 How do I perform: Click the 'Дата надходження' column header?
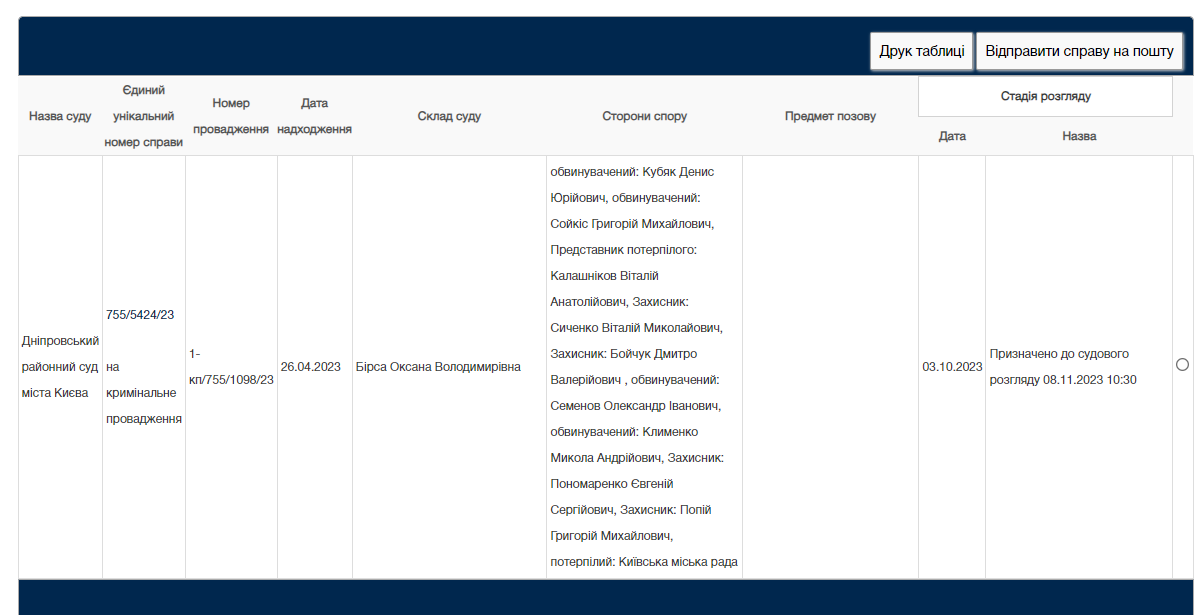click(314, 116)
